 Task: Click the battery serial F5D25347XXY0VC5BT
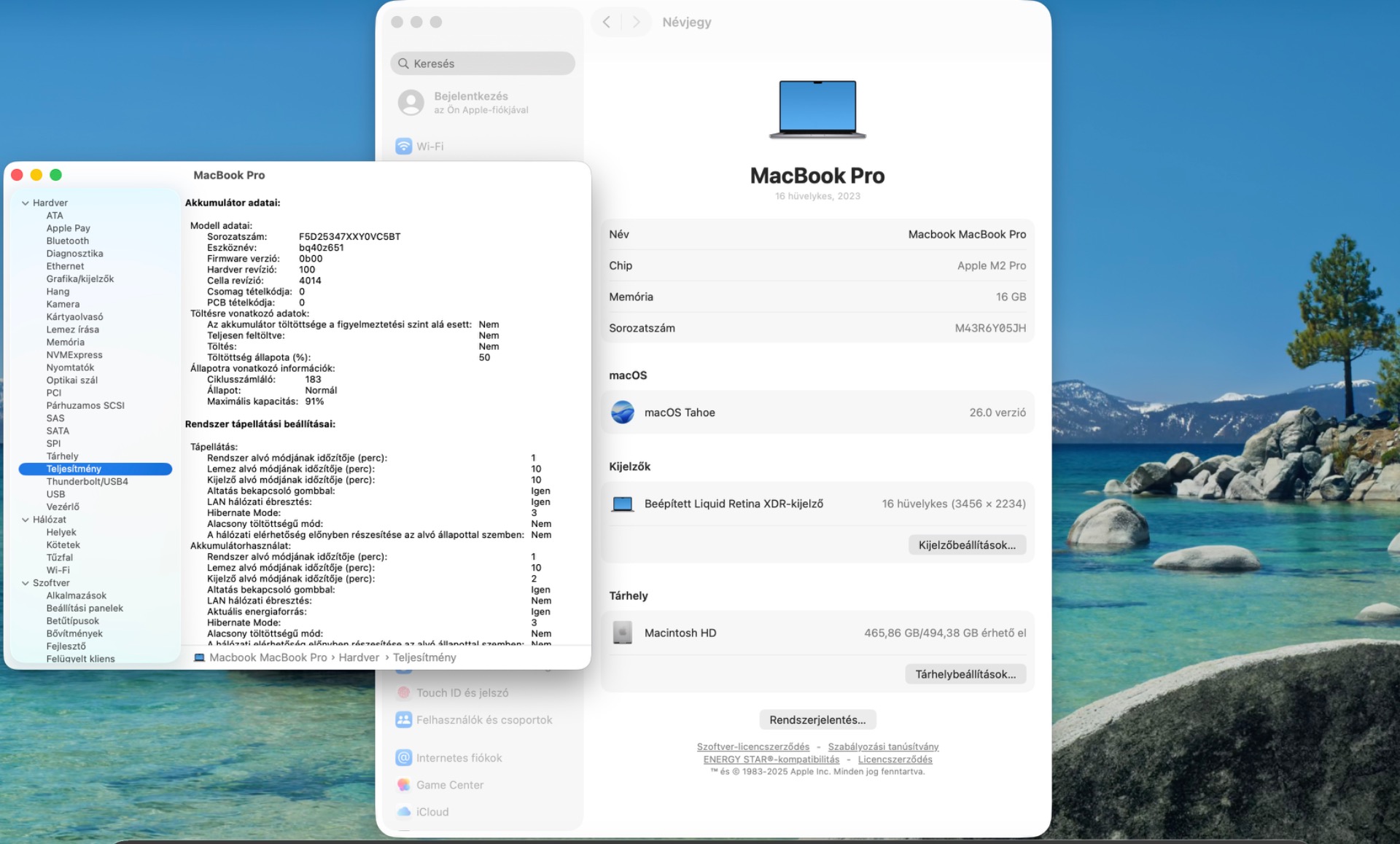tap(349, 237)
